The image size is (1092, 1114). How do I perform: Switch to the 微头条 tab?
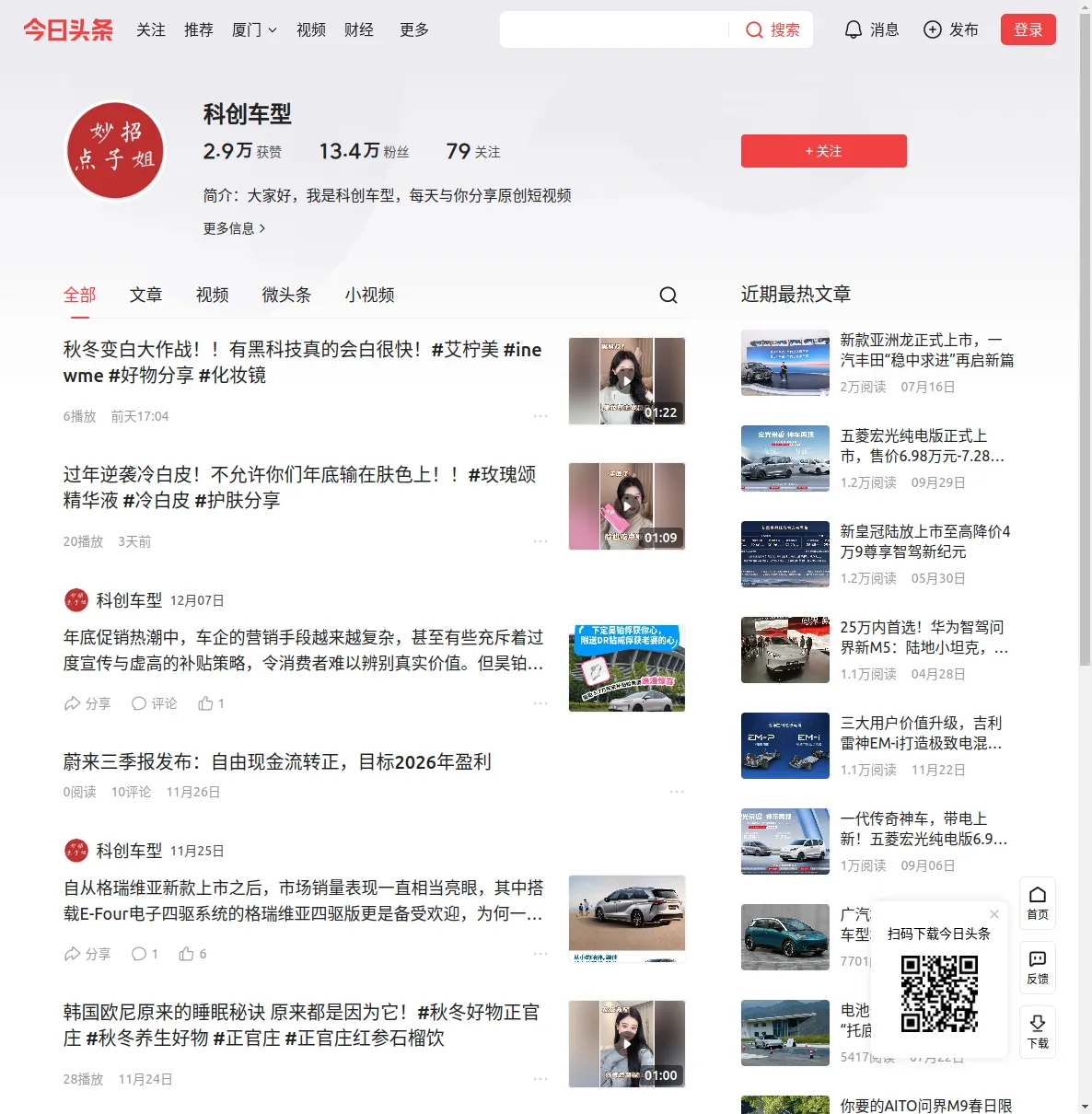(287, 295)
